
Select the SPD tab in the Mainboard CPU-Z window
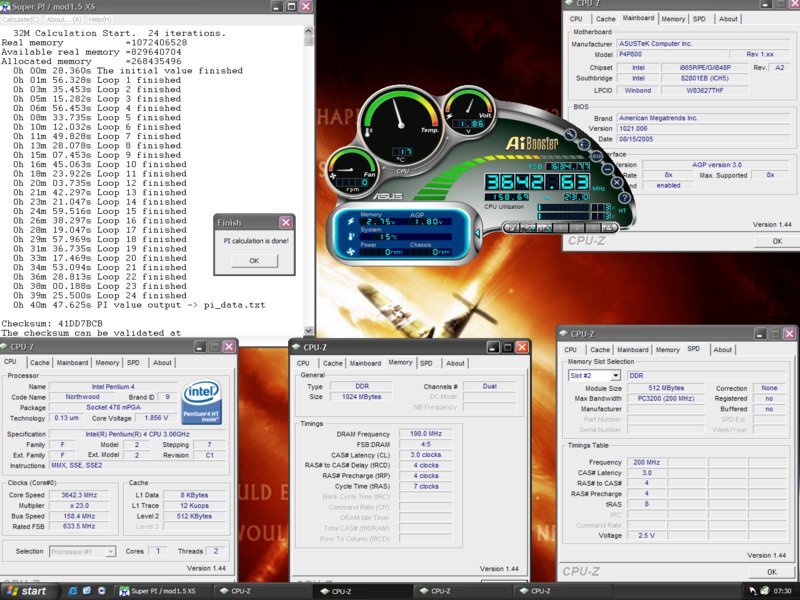(699, 19)
